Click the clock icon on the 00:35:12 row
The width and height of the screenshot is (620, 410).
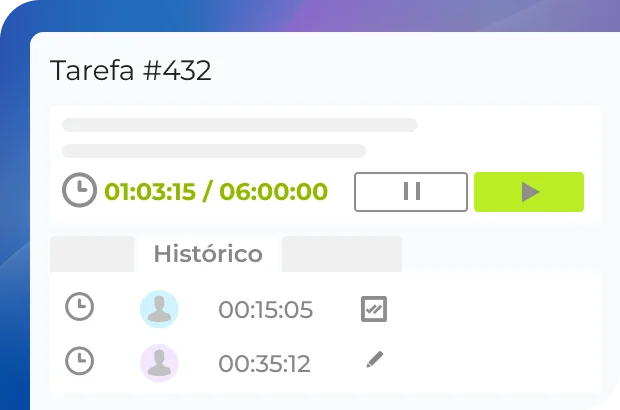pyautogui.click(x=79, y=360)
